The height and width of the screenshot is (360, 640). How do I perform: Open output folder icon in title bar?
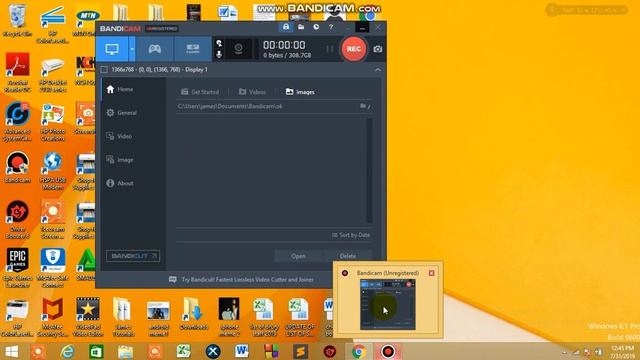tap(301, 27)
